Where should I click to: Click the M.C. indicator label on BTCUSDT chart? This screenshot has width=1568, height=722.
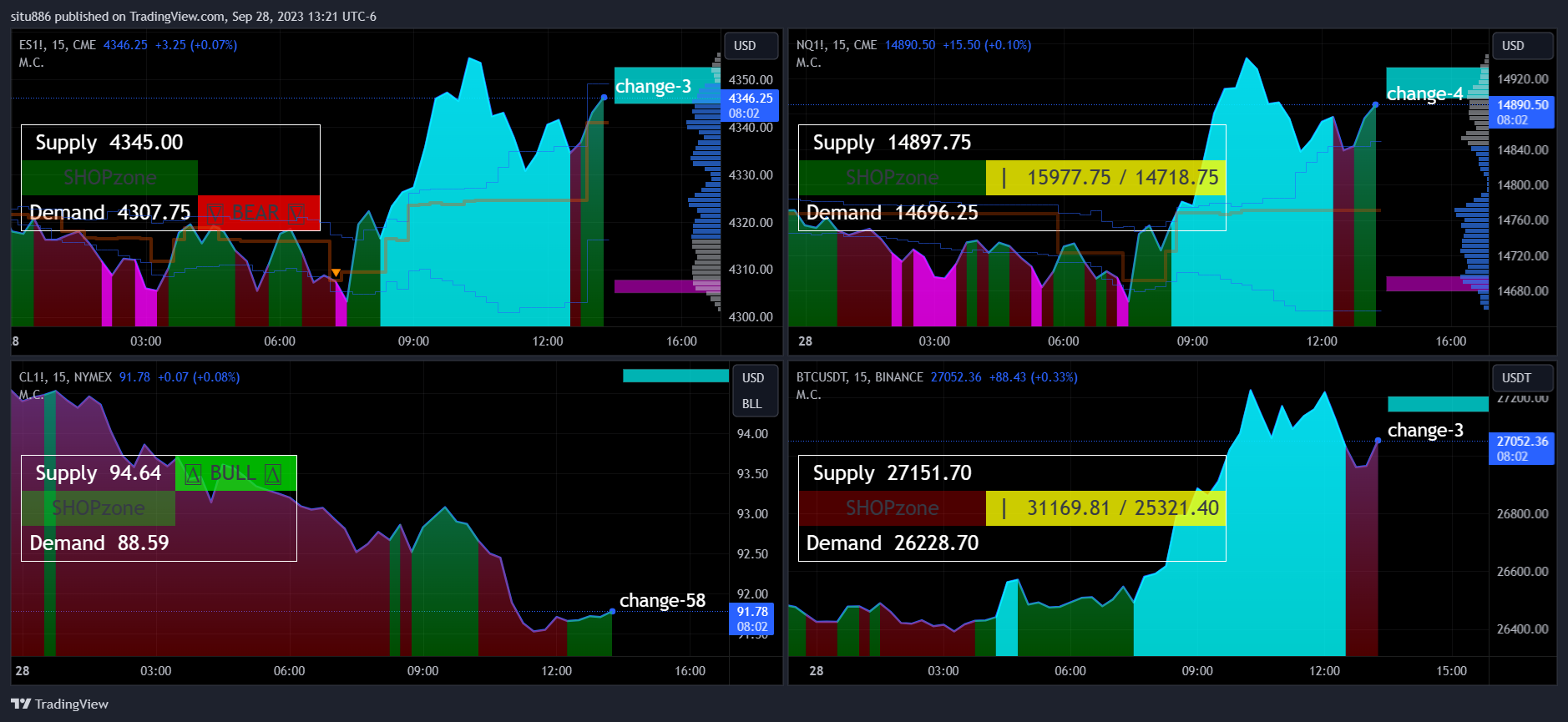click(x=808, y=395)
